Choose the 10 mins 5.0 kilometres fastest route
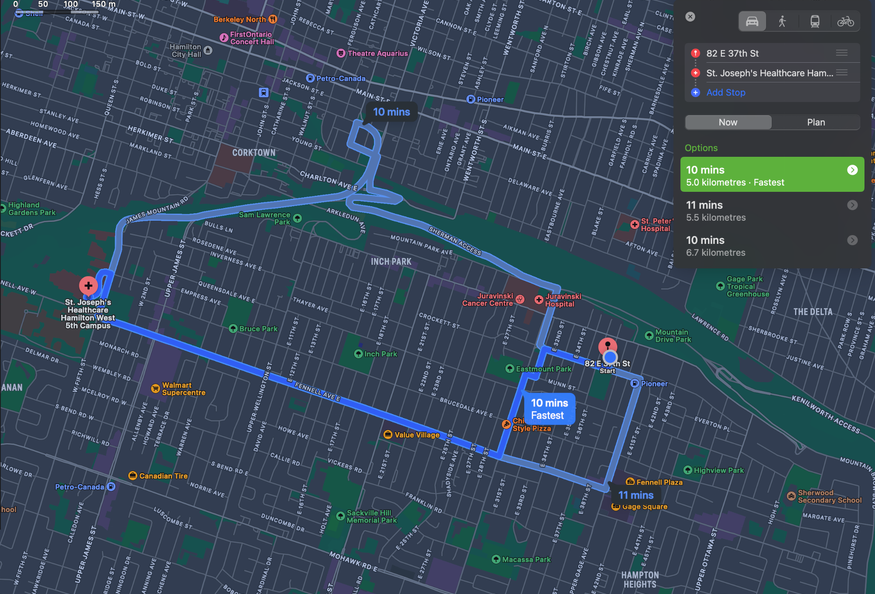This screenshot has width=875, height=594. click(772, 175)
